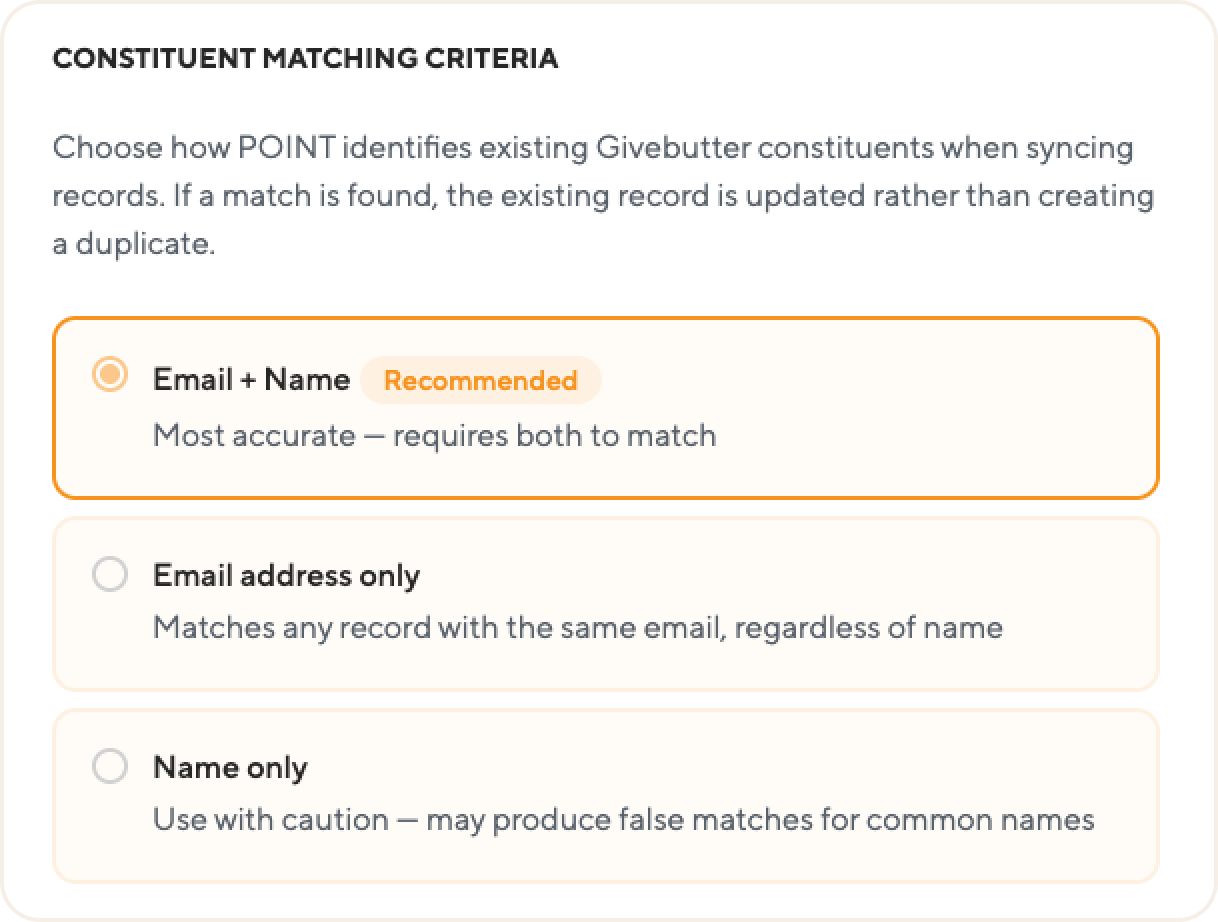Viewport: 1218px width, 922px height.
Task: Select the Email + Name radio button
Action: (110, 375)
